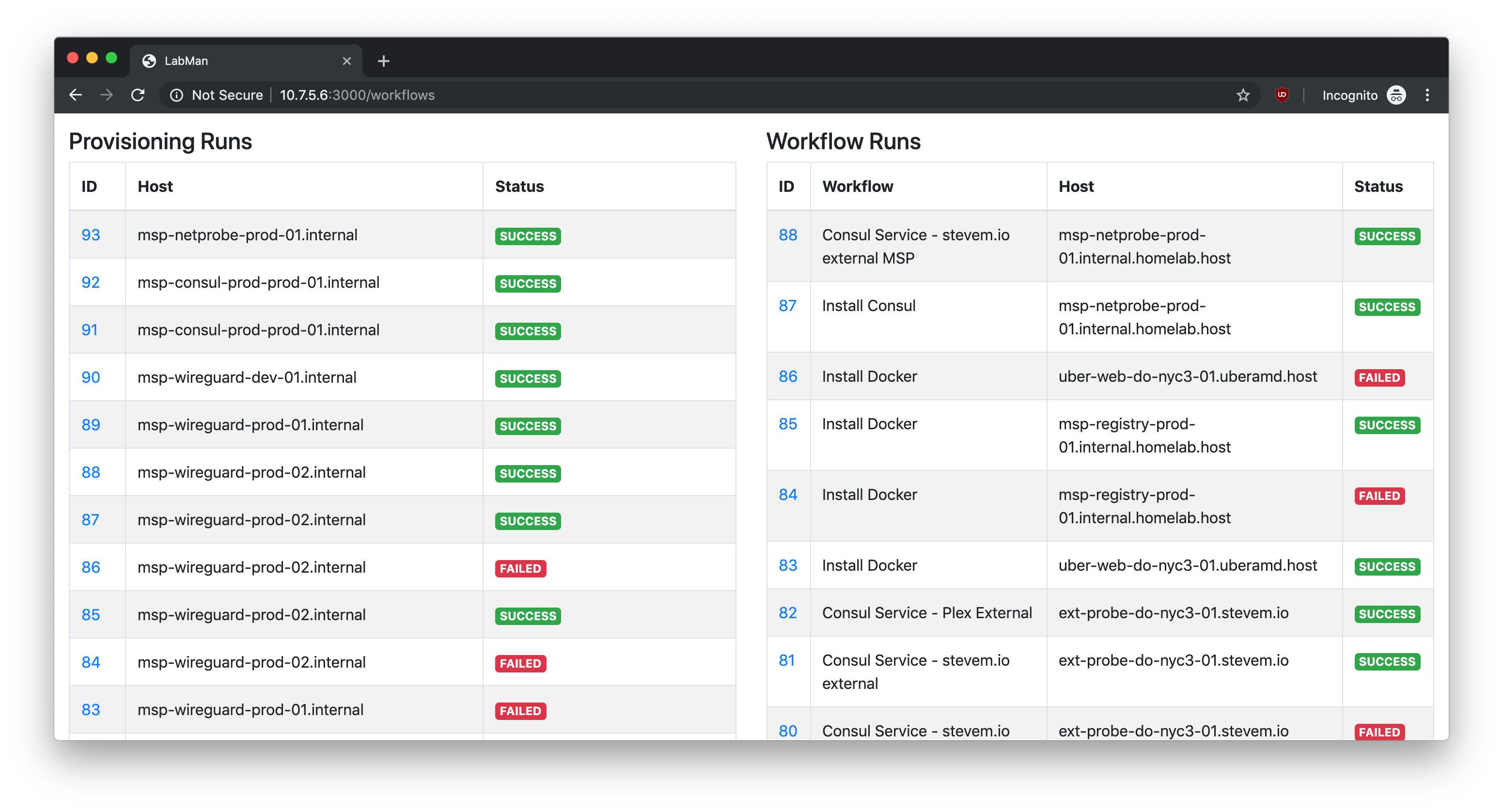Click the Not Secure site info icon
Screen dimensions: 1503x812
[176, 95]
